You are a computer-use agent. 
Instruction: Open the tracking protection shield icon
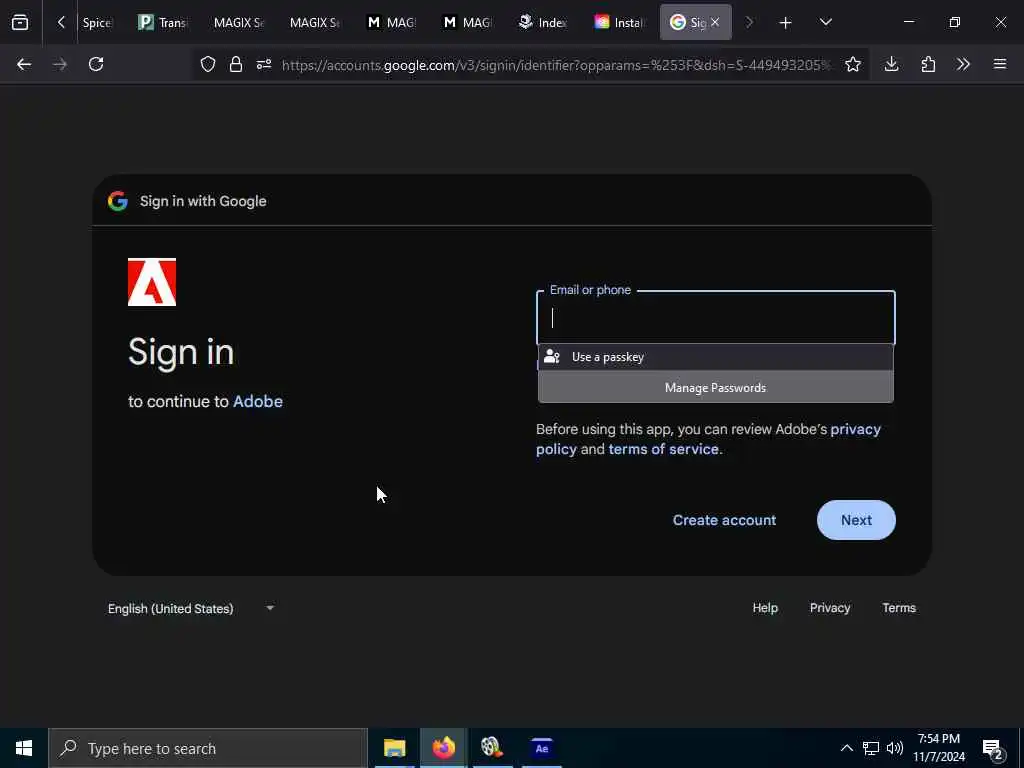208,64
